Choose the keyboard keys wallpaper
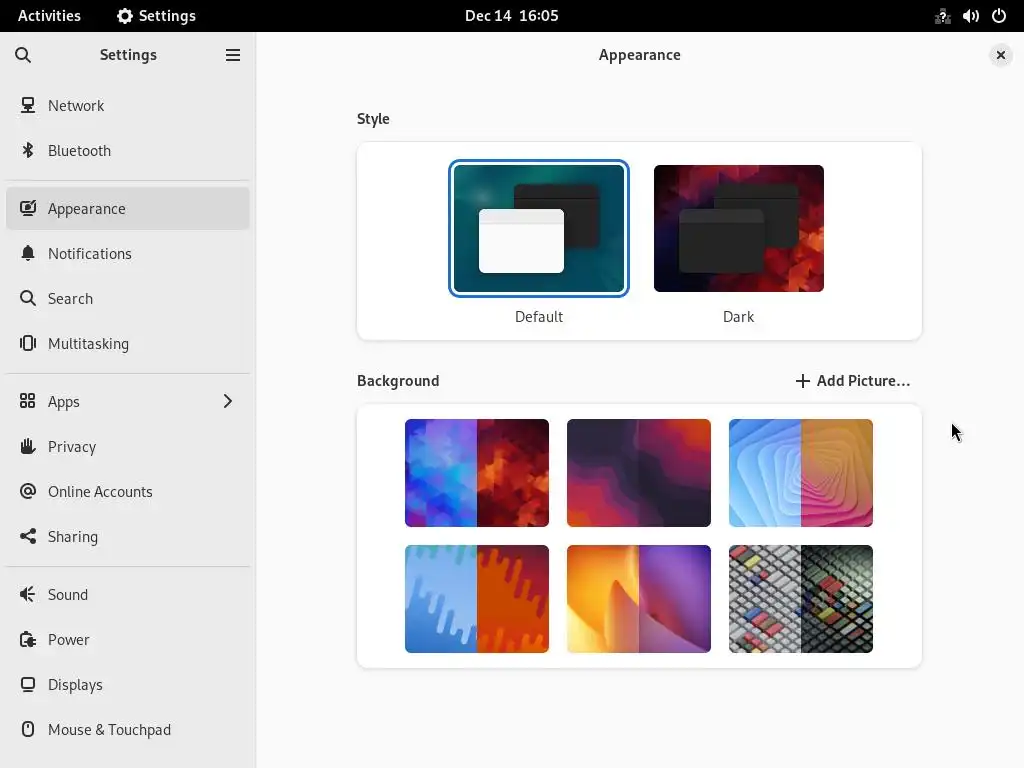Screen dimensions: 1024x768 pos(801,599)
